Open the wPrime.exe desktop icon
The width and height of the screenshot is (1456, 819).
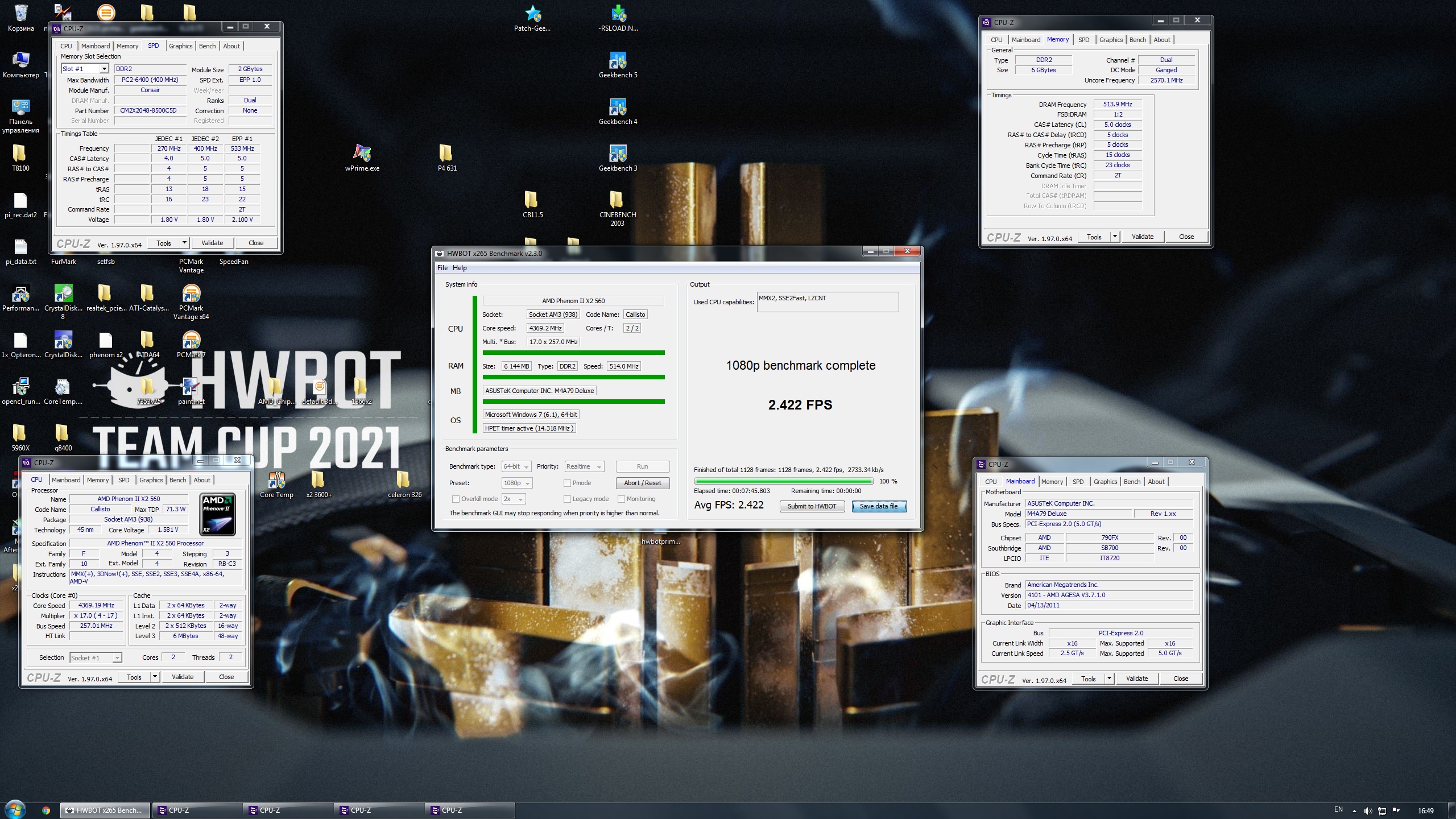362,158
